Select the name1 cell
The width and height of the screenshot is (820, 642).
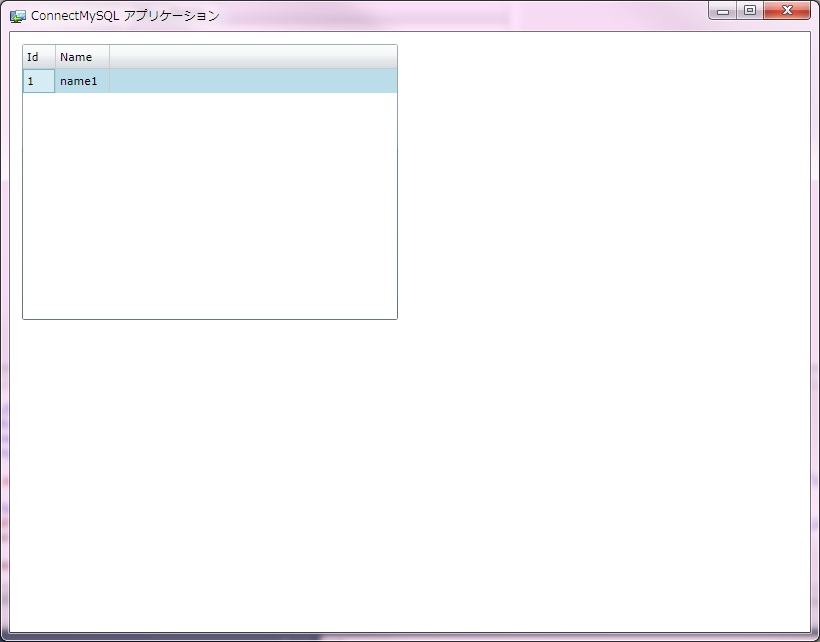pos(83,81)
